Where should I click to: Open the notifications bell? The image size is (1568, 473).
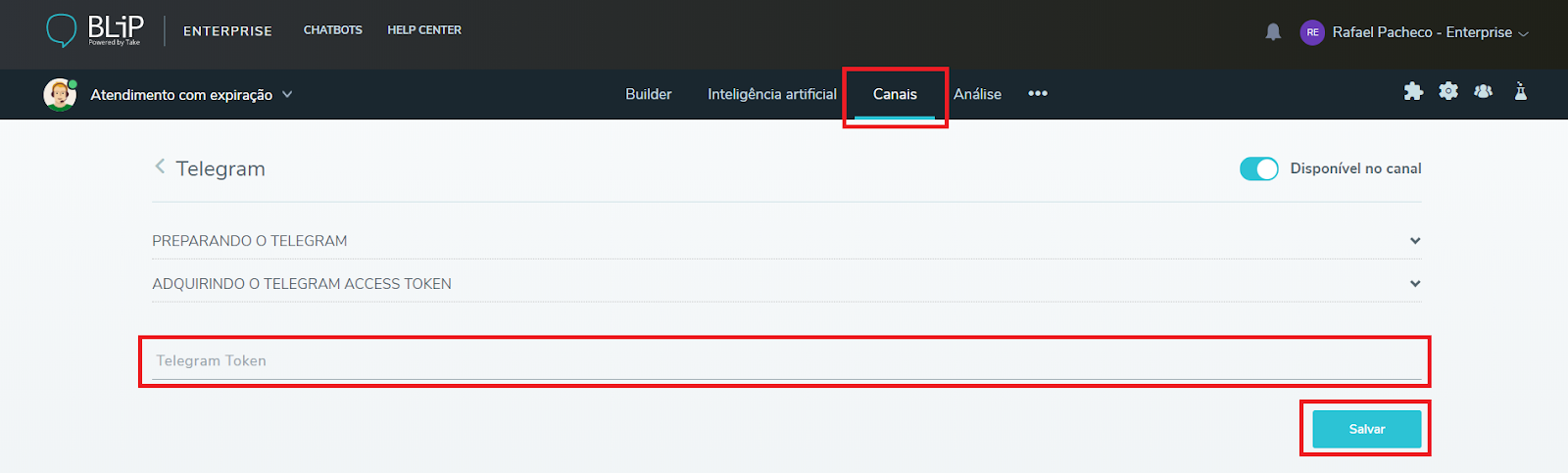[1273, 32]
